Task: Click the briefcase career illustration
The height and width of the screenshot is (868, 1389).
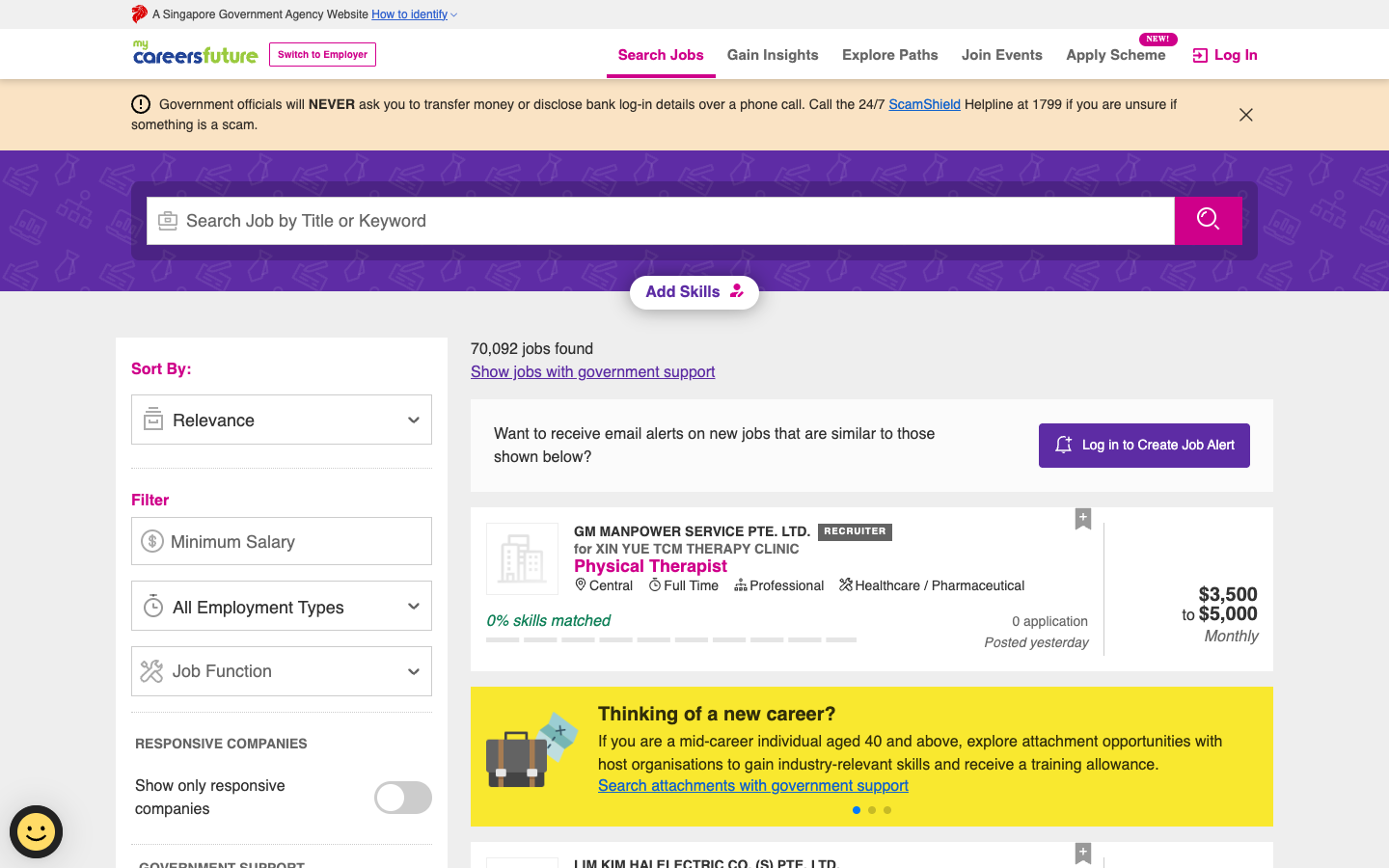Action: [531, 751]
